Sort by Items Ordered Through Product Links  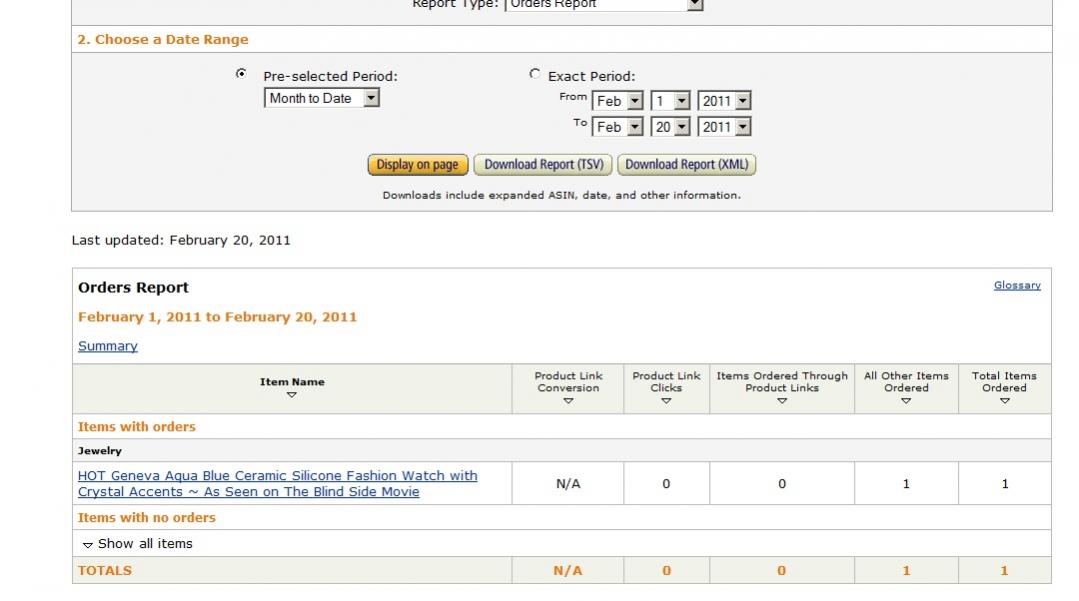pyautogui.click(x=782, y=401)
